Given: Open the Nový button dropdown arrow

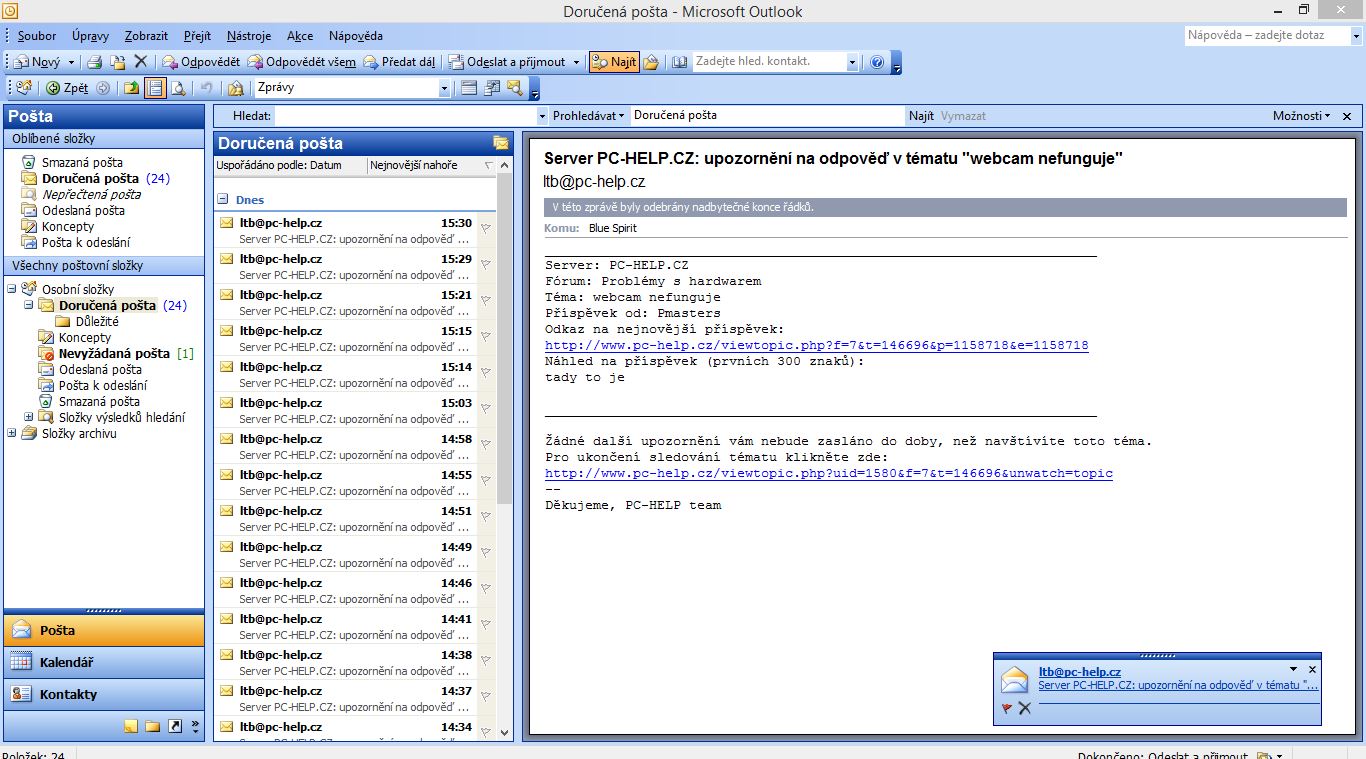Looking at the screenshot, I should 71,62.
